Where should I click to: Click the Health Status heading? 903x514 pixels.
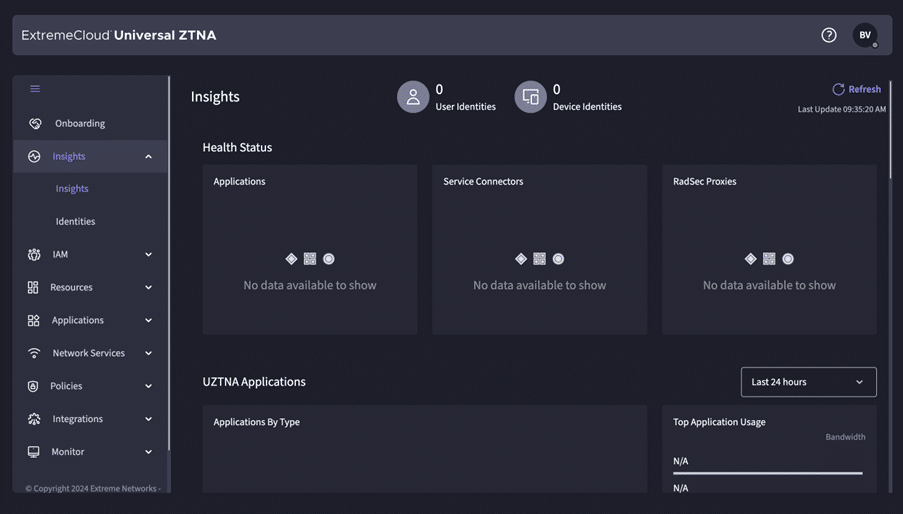coord(237,147)
